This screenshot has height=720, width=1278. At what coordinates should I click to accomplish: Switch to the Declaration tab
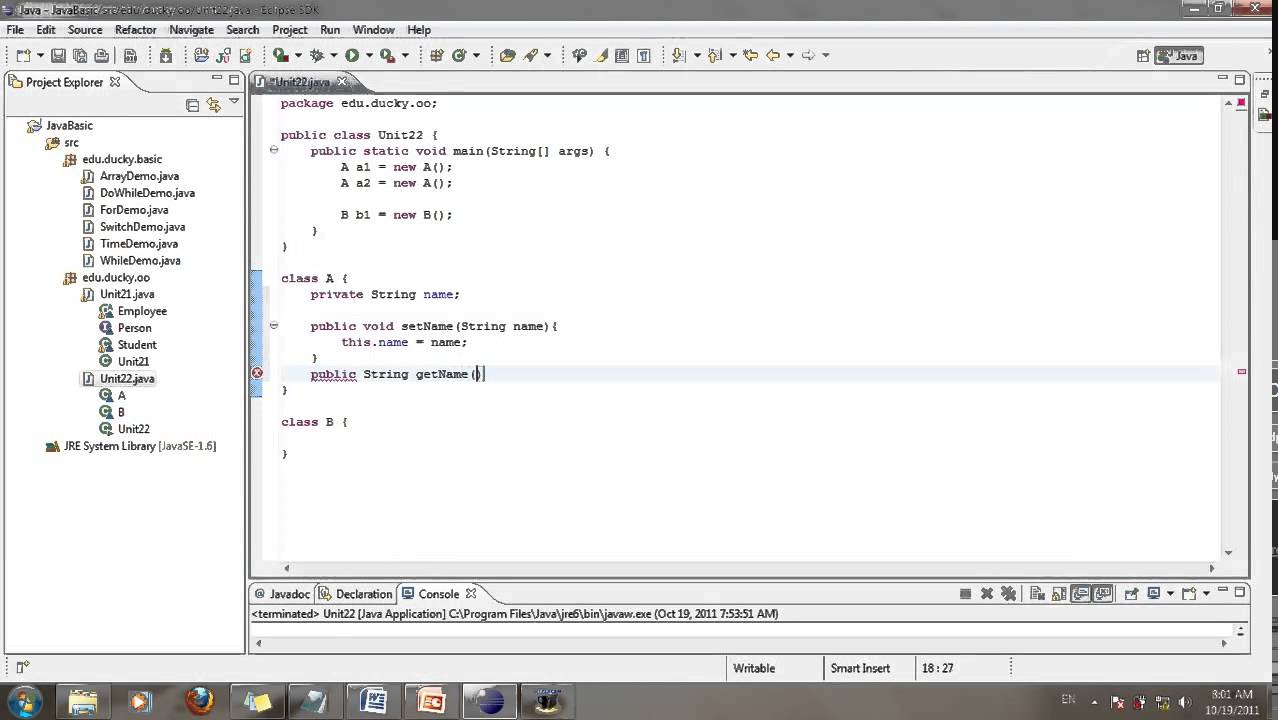(x=356, y=593)
